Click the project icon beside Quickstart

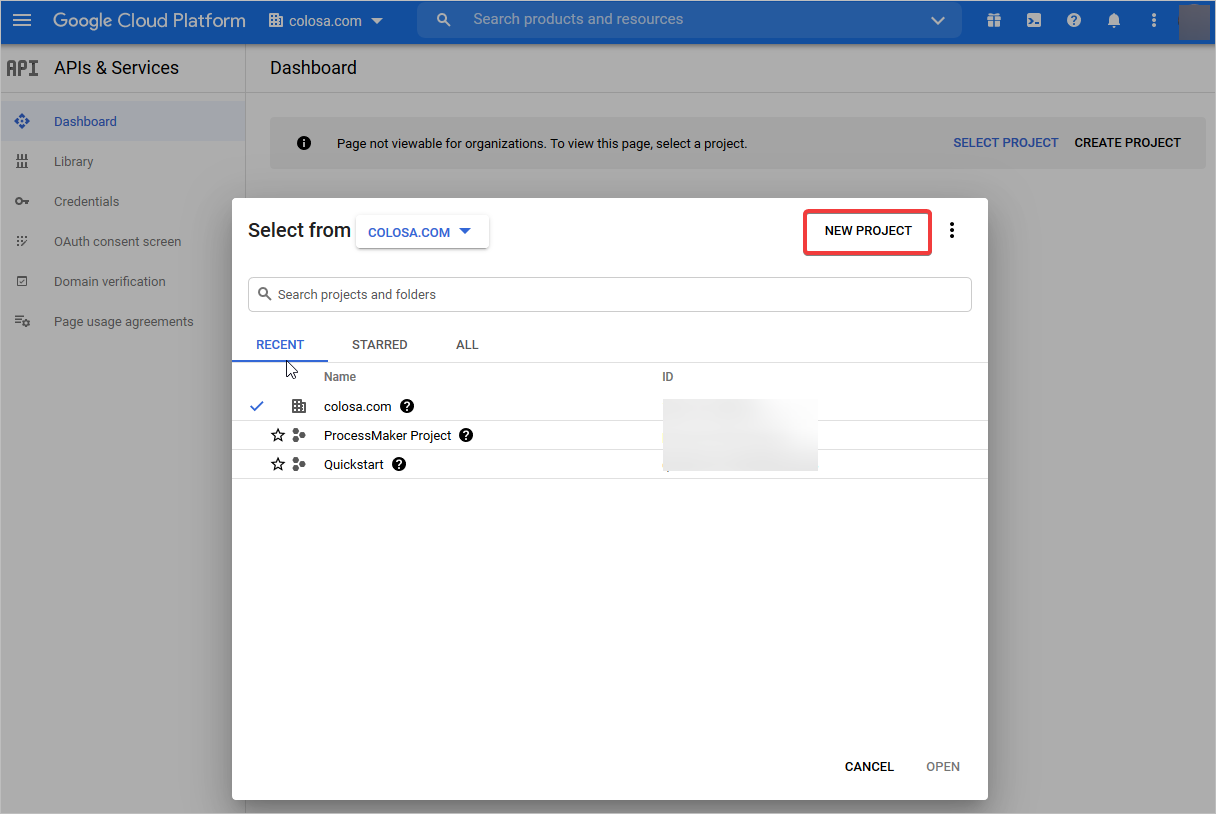point(299,464)
